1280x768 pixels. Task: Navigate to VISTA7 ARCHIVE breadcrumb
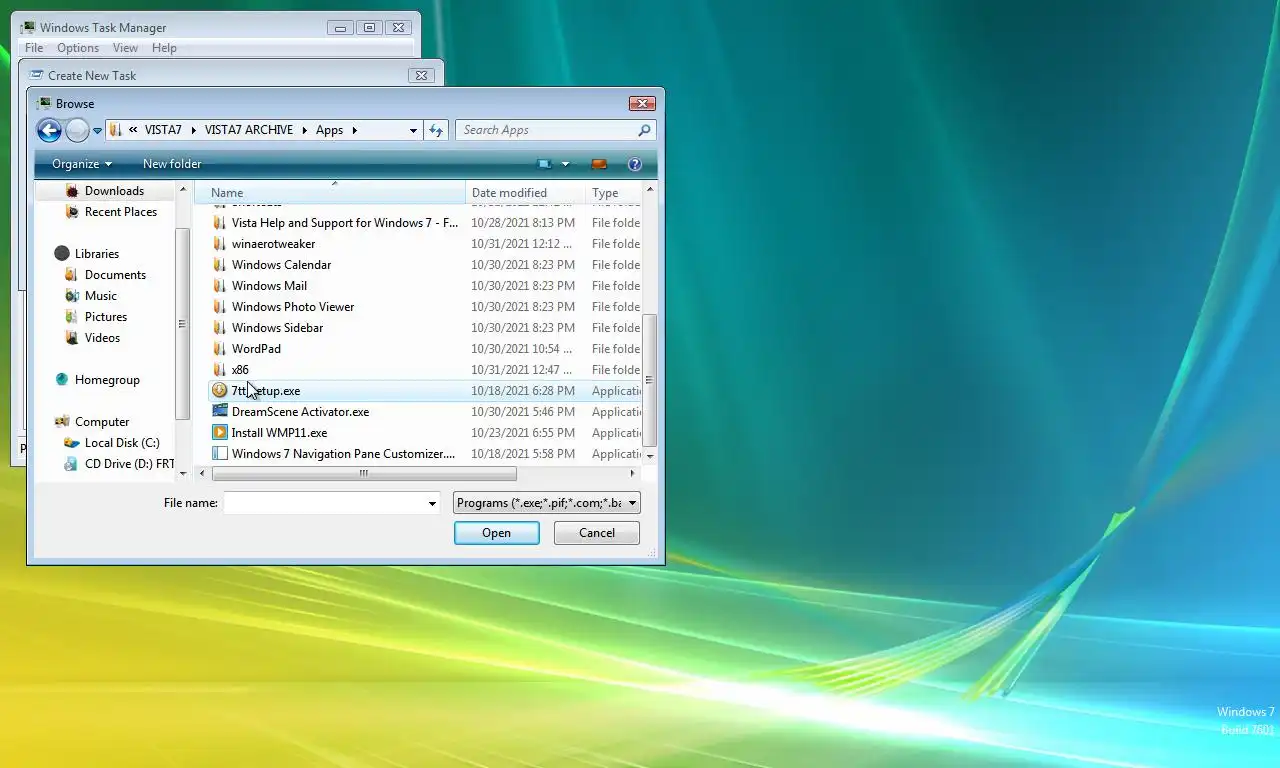pos(249,130)
